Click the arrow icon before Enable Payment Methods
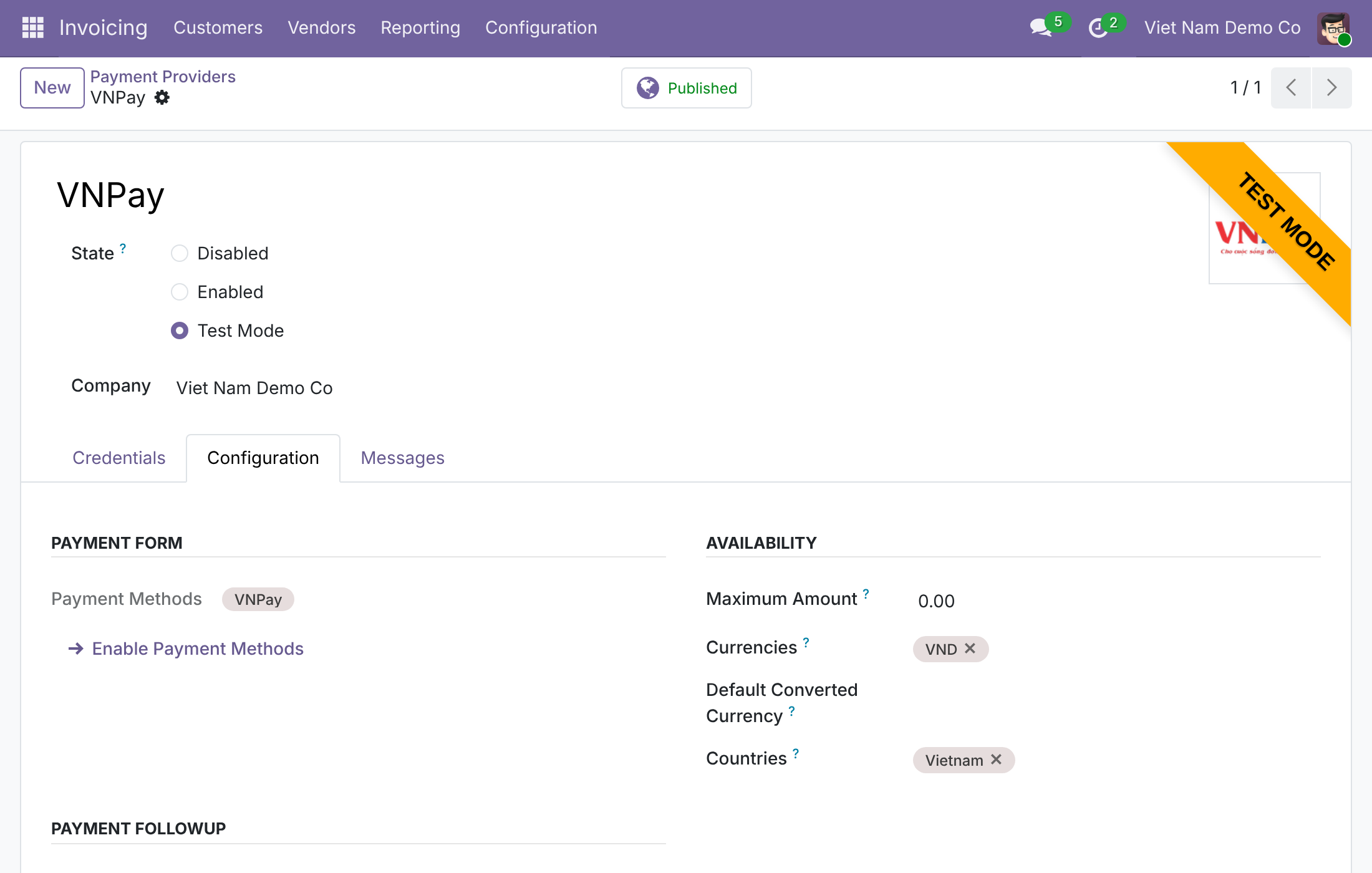 pos(75,649)
